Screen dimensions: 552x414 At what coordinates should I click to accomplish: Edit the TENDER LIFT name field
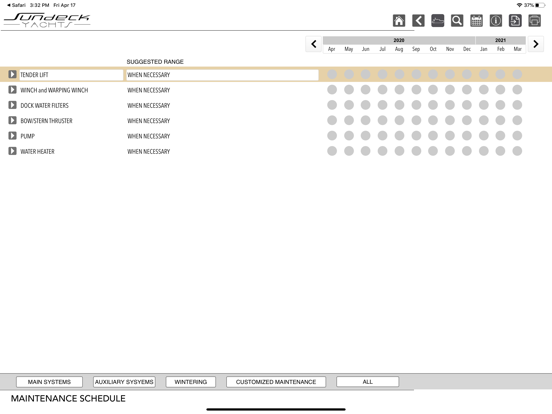[71, 75]
